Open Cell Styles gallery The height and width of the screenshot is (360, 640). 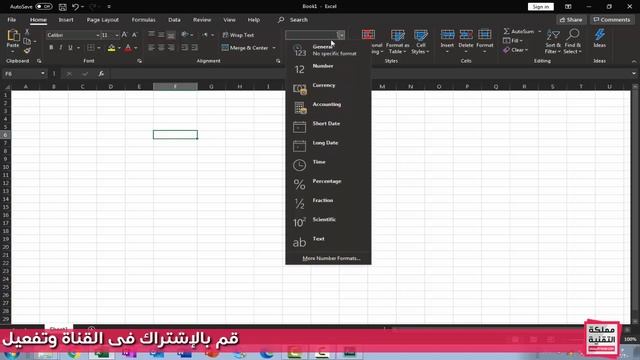420,41
